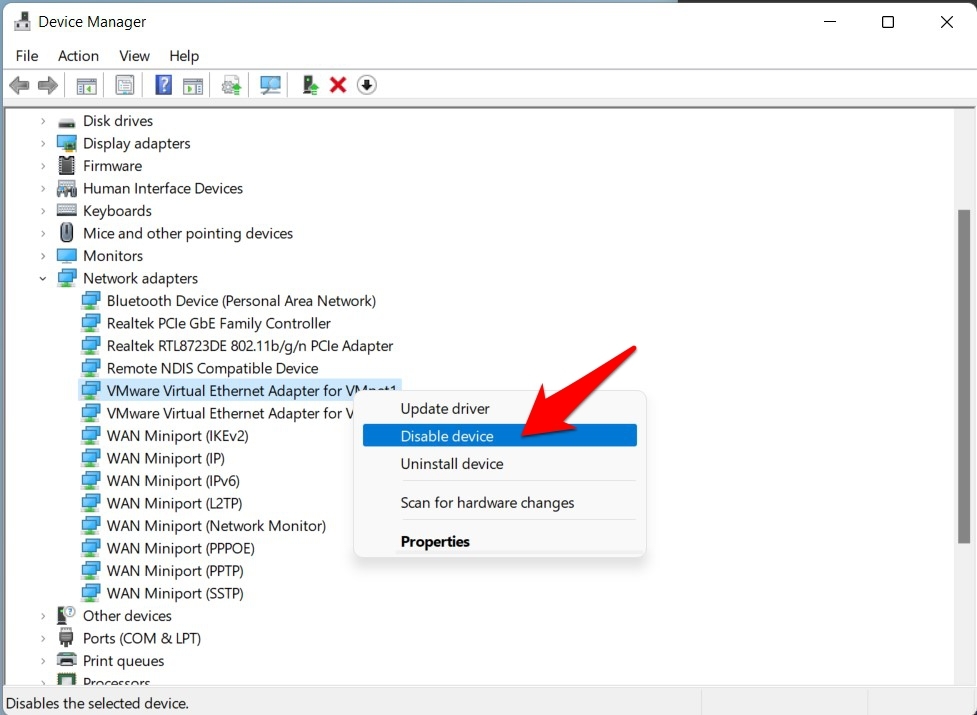
Task: Click the red X uninstall device toolbar icon
Action: click(x=338, y=85)
